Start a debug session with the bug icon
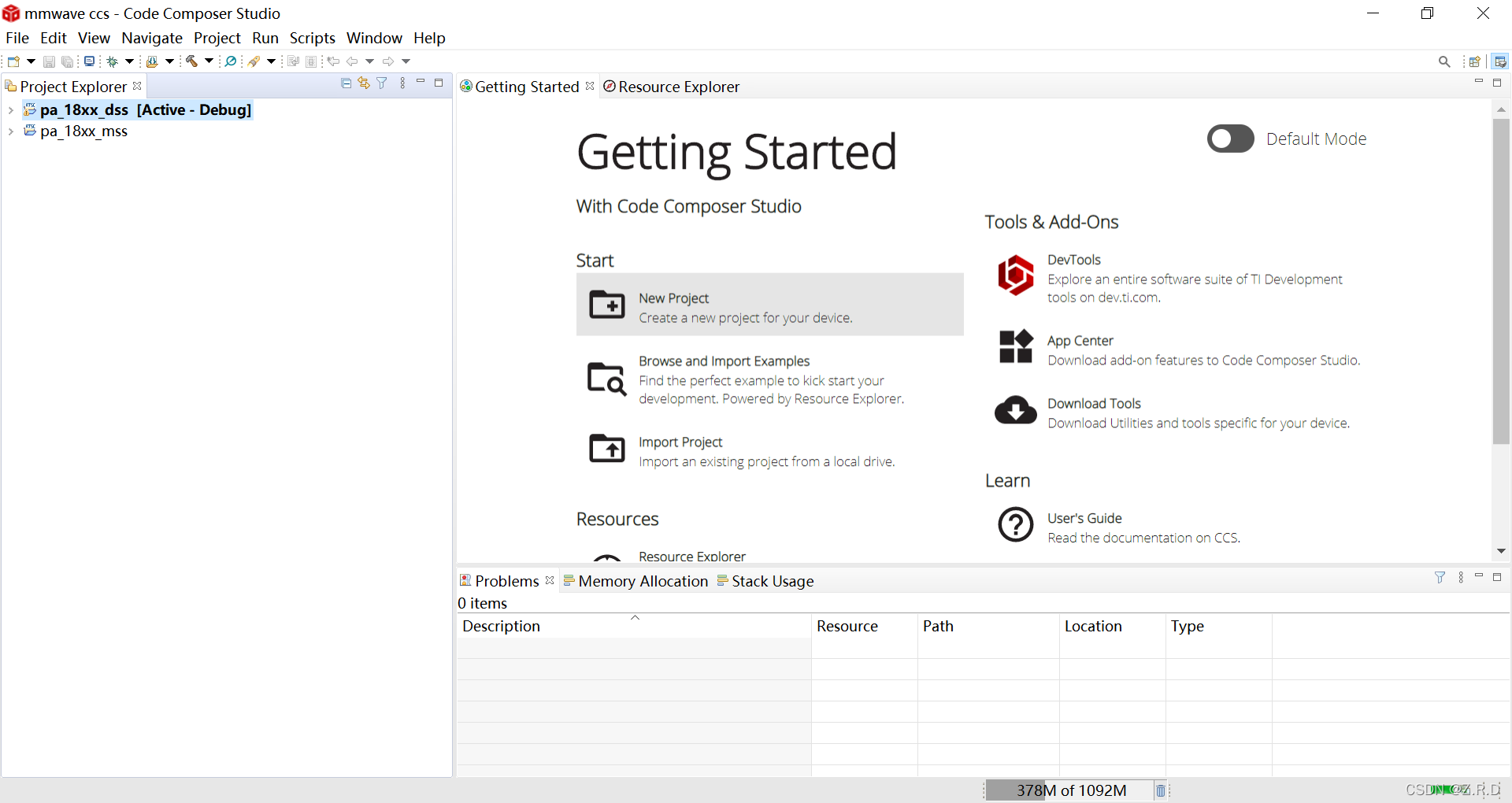 coord(113,61)
